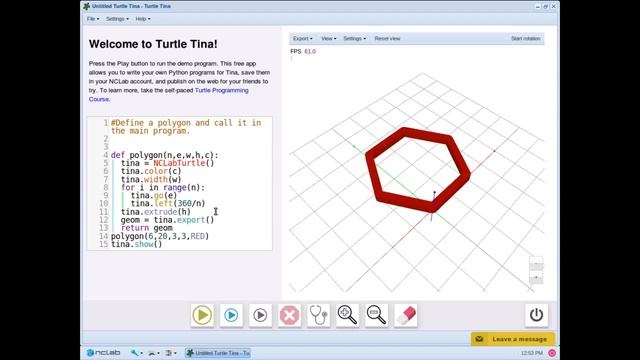
Task: Click the code line 'tina.width(w)'
Action: 151,179
